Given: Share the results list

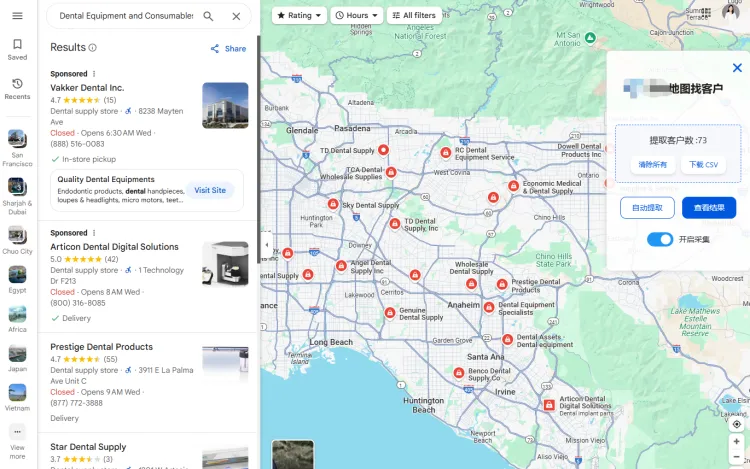Looking at the screenshot, I should (228, 48).
